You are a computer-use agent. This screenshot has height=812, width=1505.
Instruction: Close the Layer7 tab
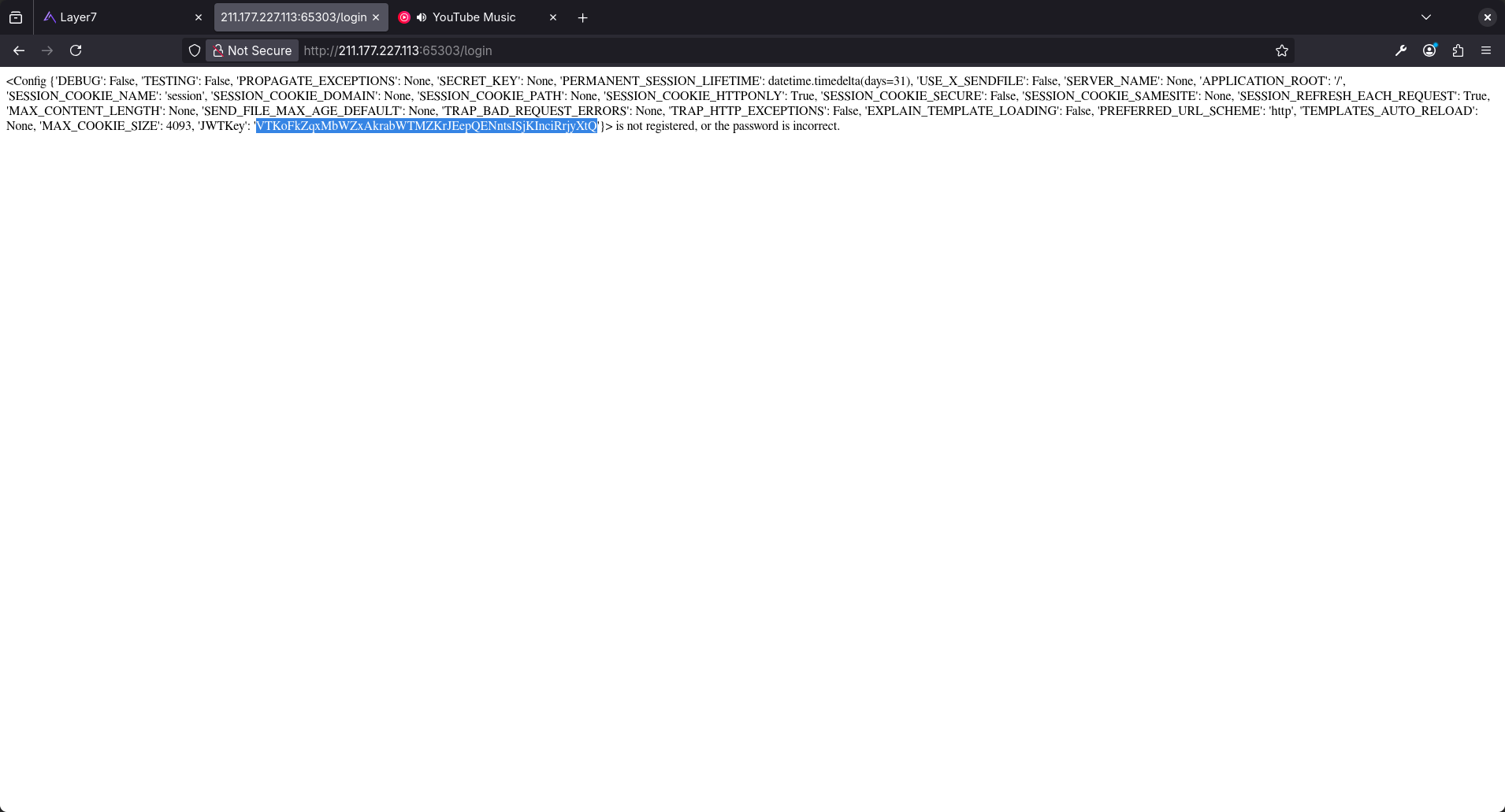pos(199,17)
